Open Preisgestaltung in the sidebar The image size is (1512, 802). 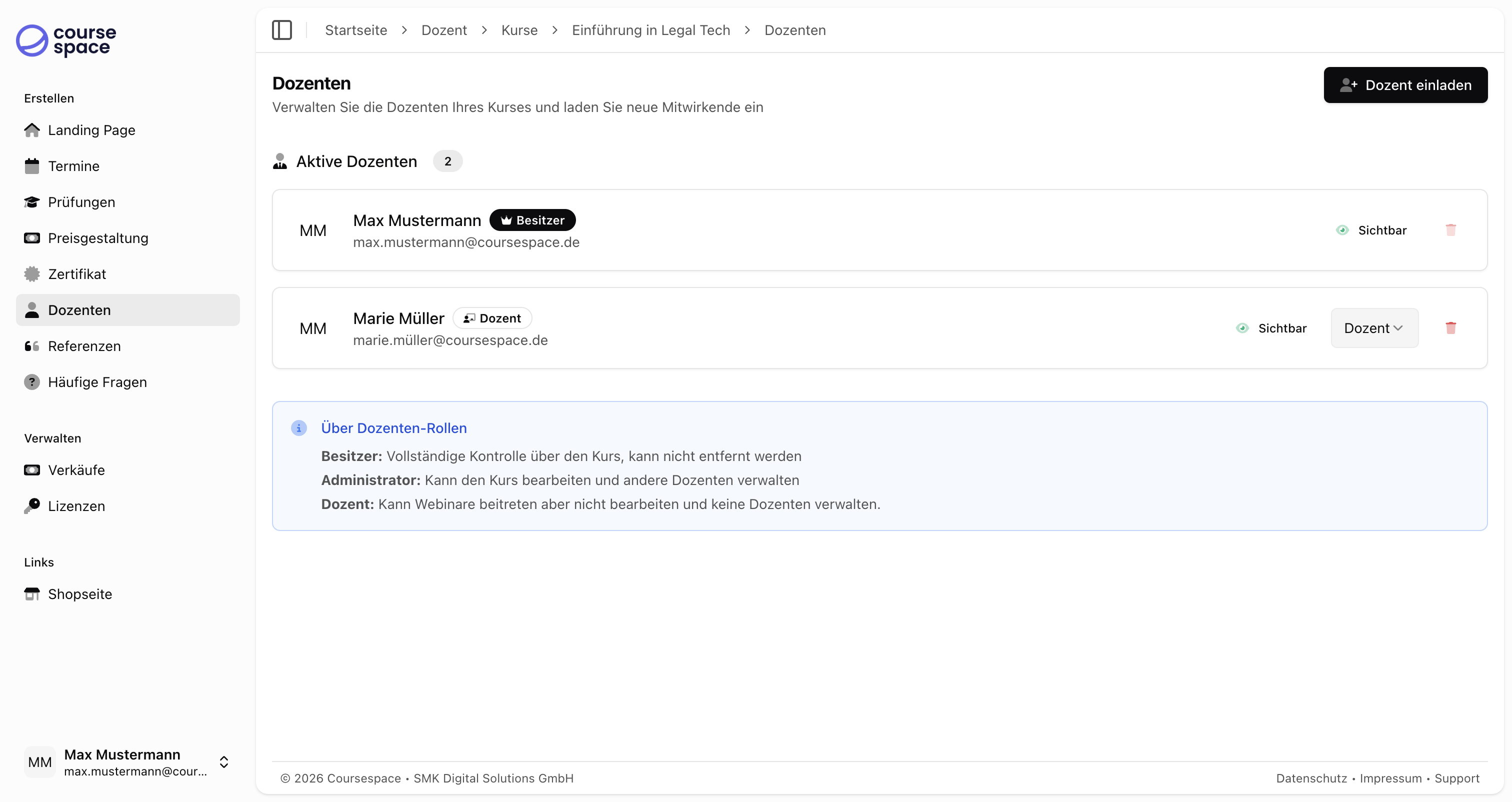(97, 238)
